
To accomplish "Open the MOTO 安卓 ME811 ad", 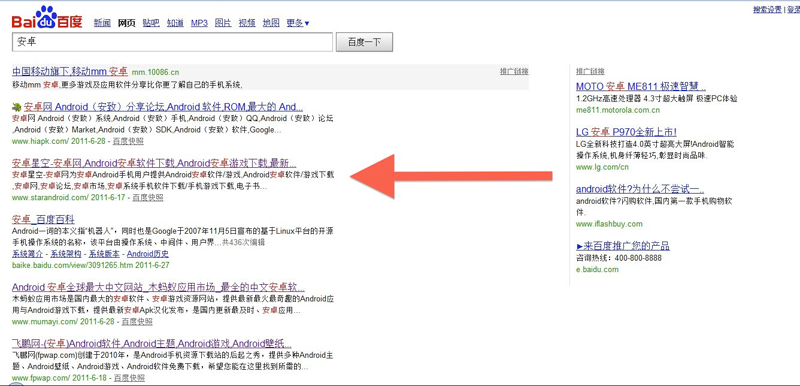I will point(641,86).
